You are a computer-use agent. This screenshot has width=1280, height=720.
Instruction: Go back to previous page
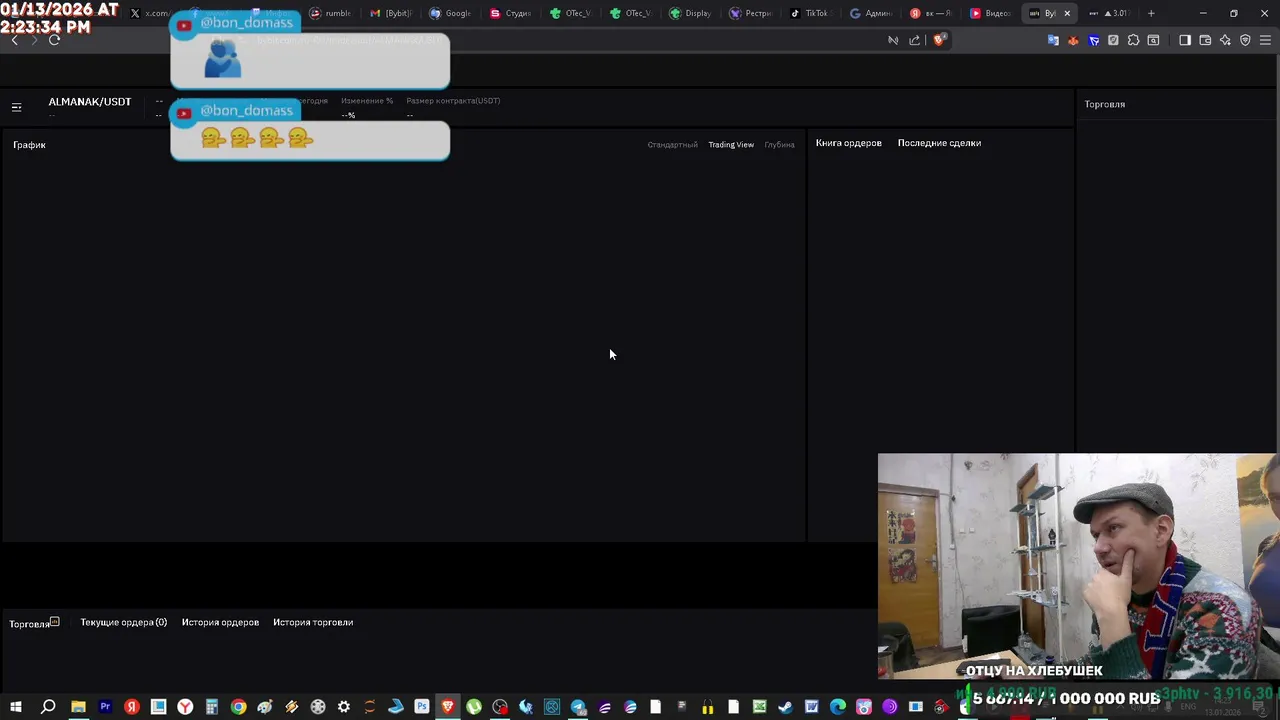[14, 40]
